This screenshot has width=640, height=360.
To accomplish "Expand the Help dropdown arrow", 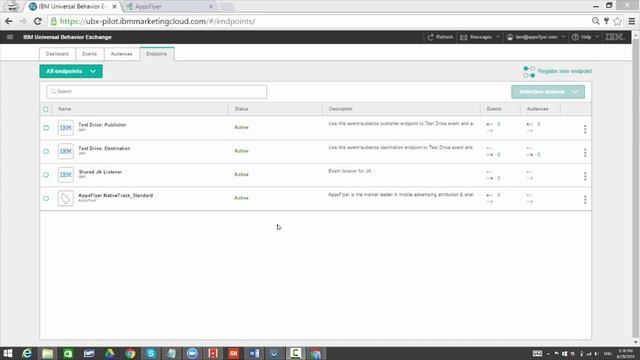I will (597, 37).
